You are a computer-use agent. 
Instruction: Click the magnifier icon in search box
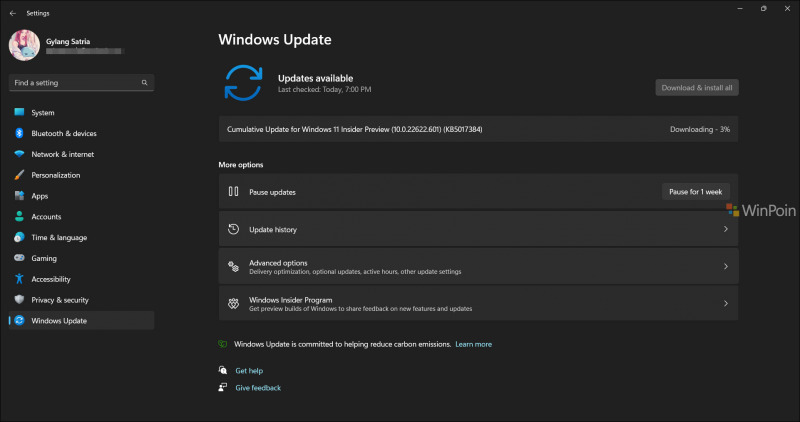pyautogui.click(x=144, y=83)
